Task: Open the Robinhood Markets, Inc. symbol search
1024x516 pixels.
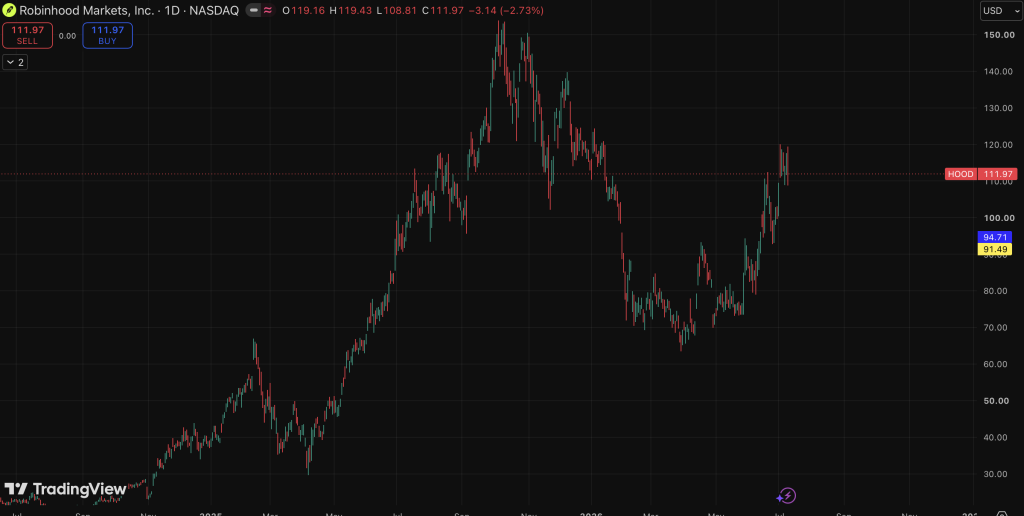Action: click(x=86, y=10)
